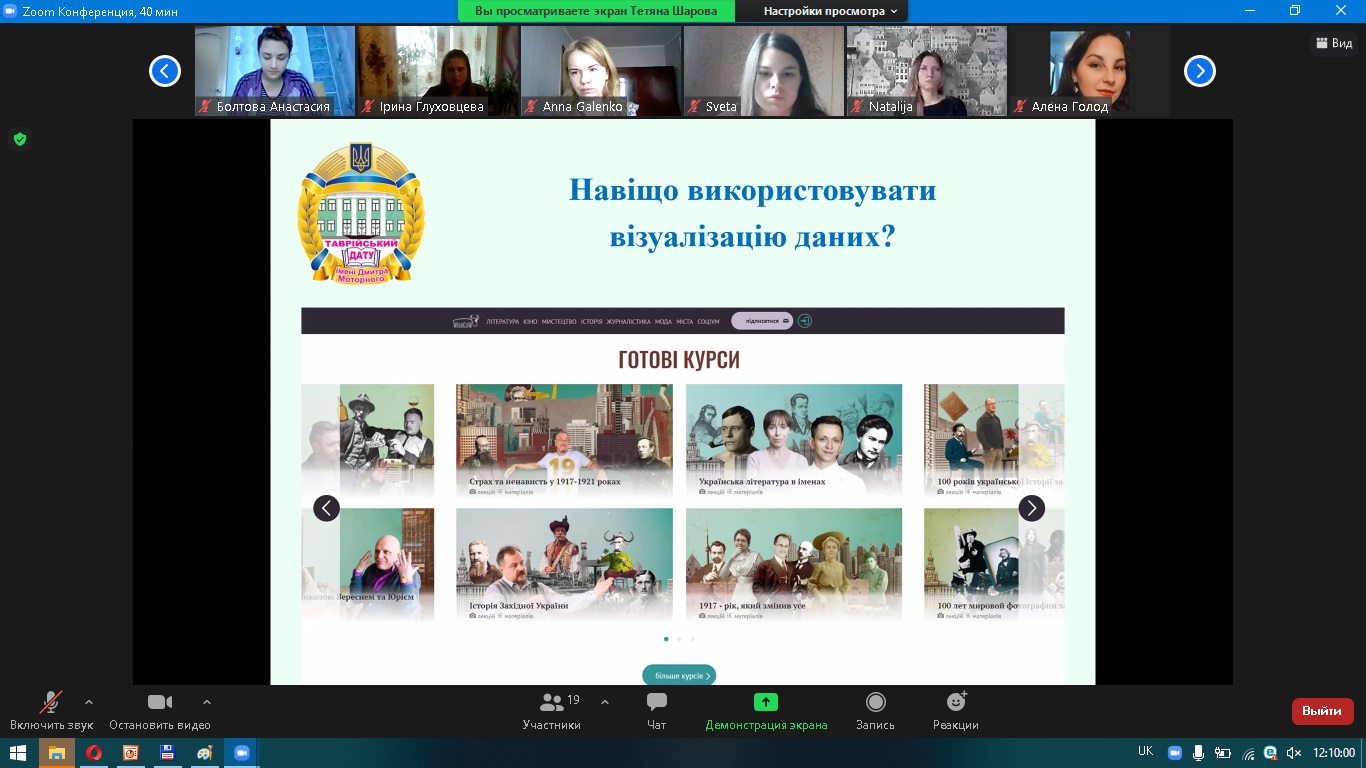Go to next courses with carousel right arrow
Screen dimensions: 1366x768
click(x=1031, y=508)
